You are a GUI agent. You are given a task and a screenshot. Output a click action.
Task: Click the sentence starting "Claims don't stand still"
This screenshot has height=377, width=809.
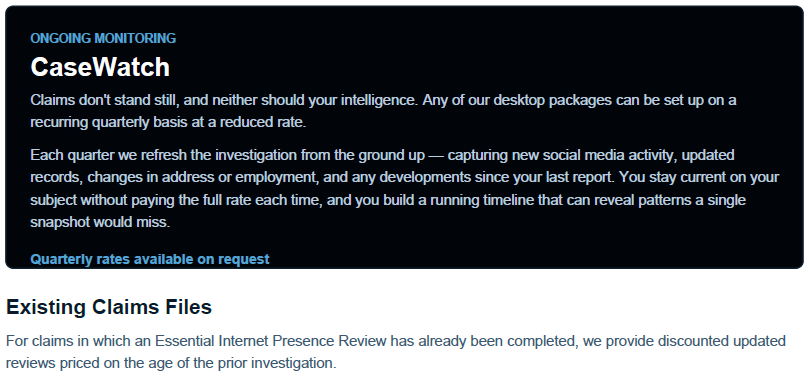[x=222, y=100]
